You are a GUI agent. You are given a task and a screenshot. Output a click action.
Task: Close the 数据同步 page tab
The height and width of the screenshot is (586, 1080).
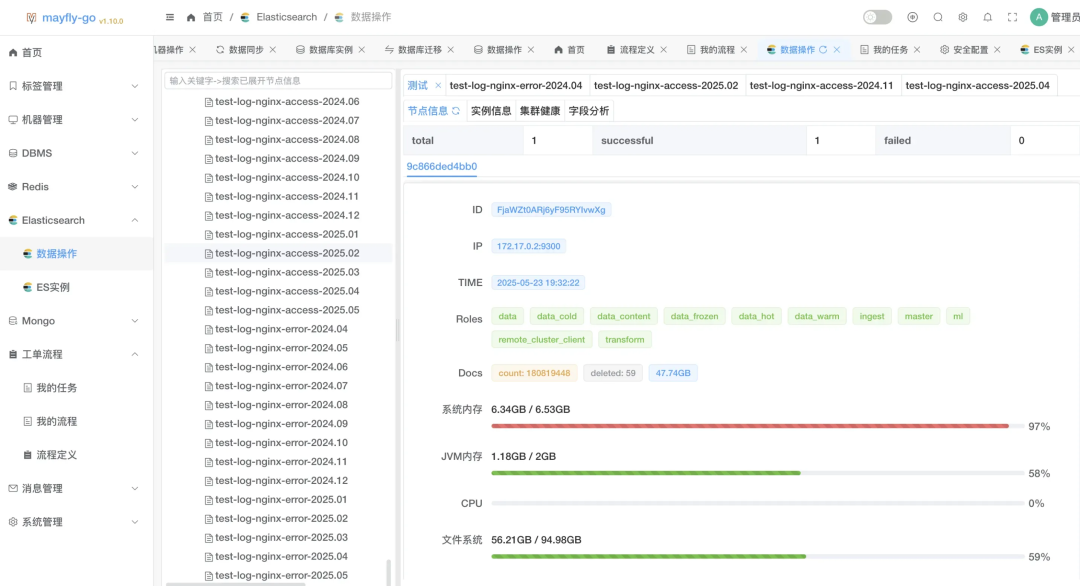click(x=273, y=50)
